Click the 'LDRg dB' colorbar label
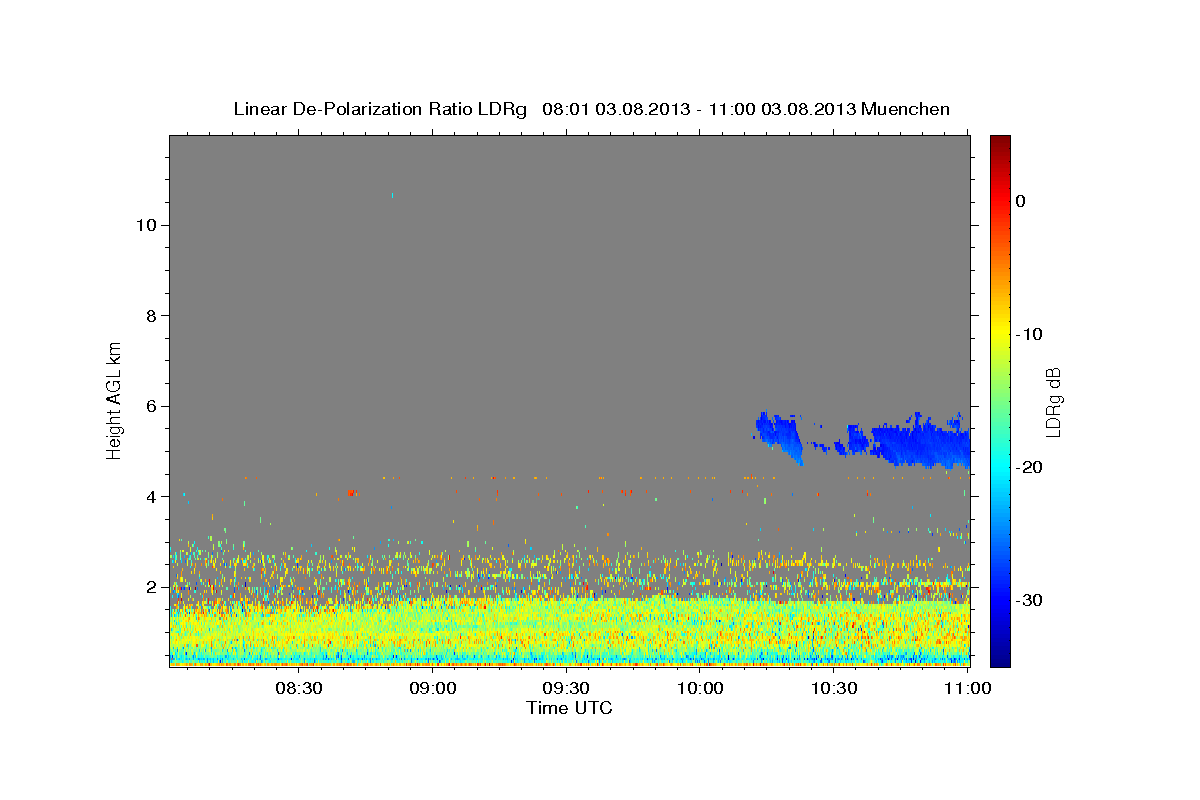1200x800 pixels. (1053, 402)
